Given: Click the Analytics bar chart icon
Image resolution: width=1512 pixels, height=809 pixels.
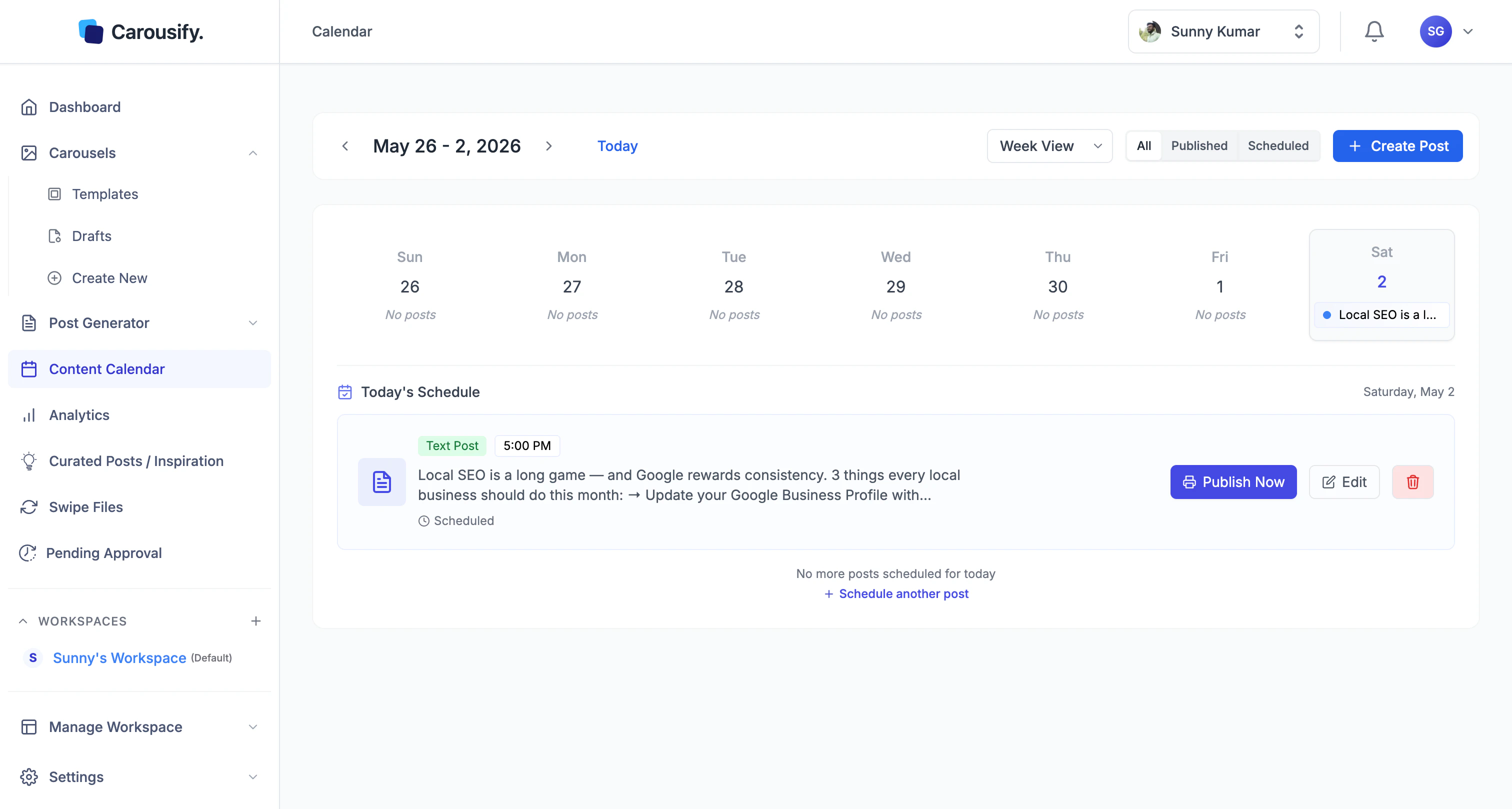Looking at the screenshot, I should (x=29, y=415).
